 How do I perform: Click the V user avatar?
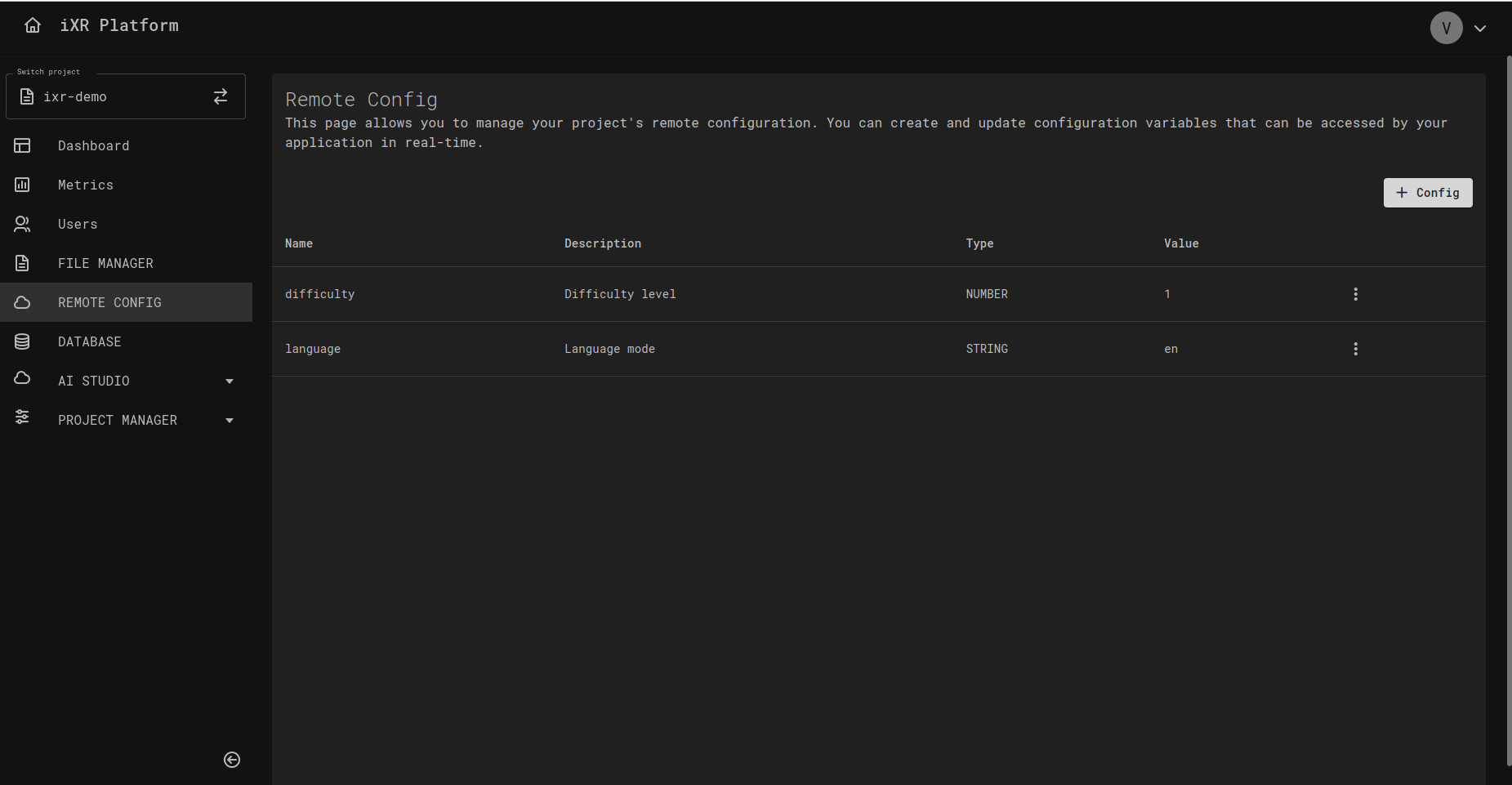[1446, 28]
